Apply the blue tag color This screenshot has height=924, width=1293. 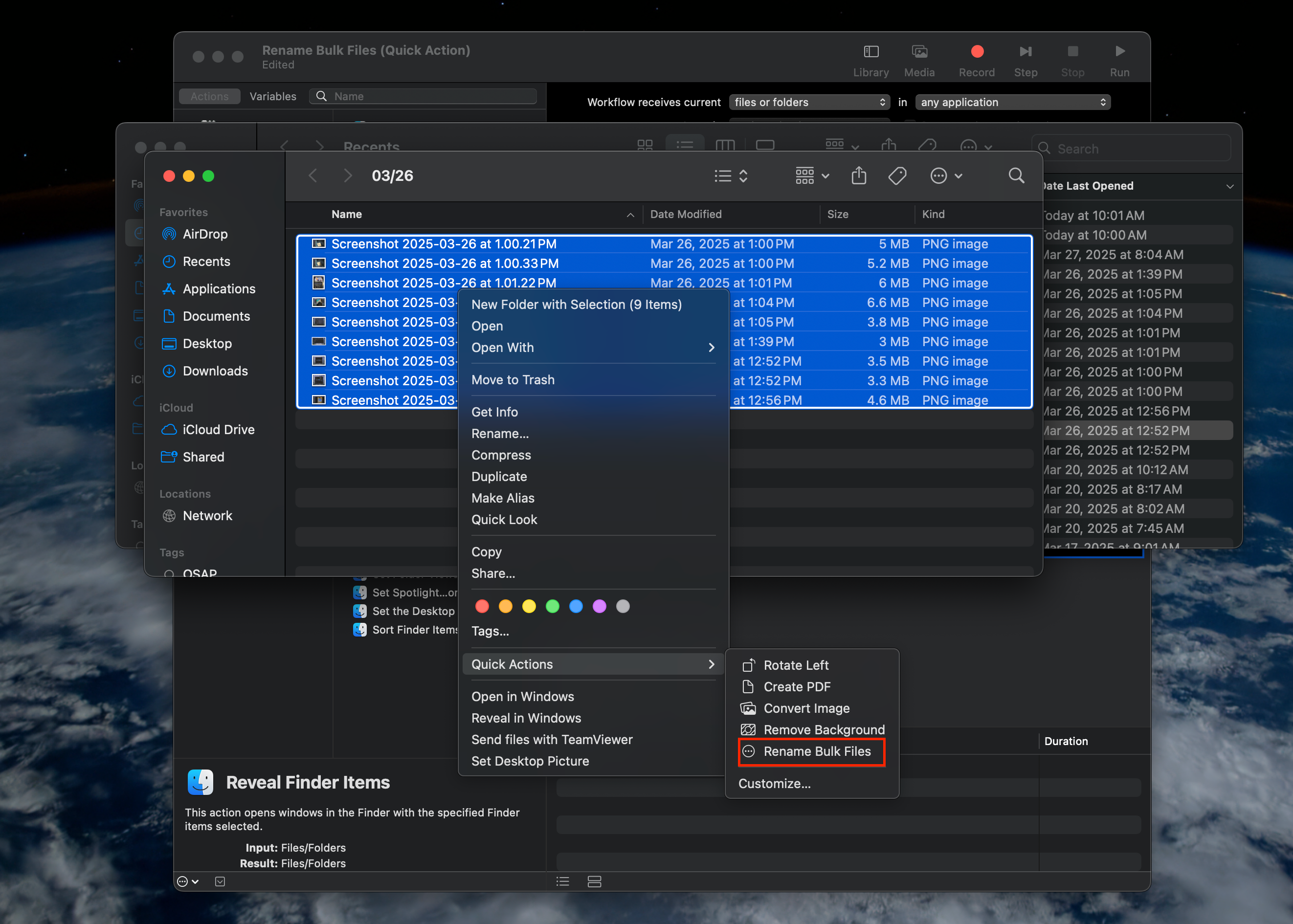point(576,607)
